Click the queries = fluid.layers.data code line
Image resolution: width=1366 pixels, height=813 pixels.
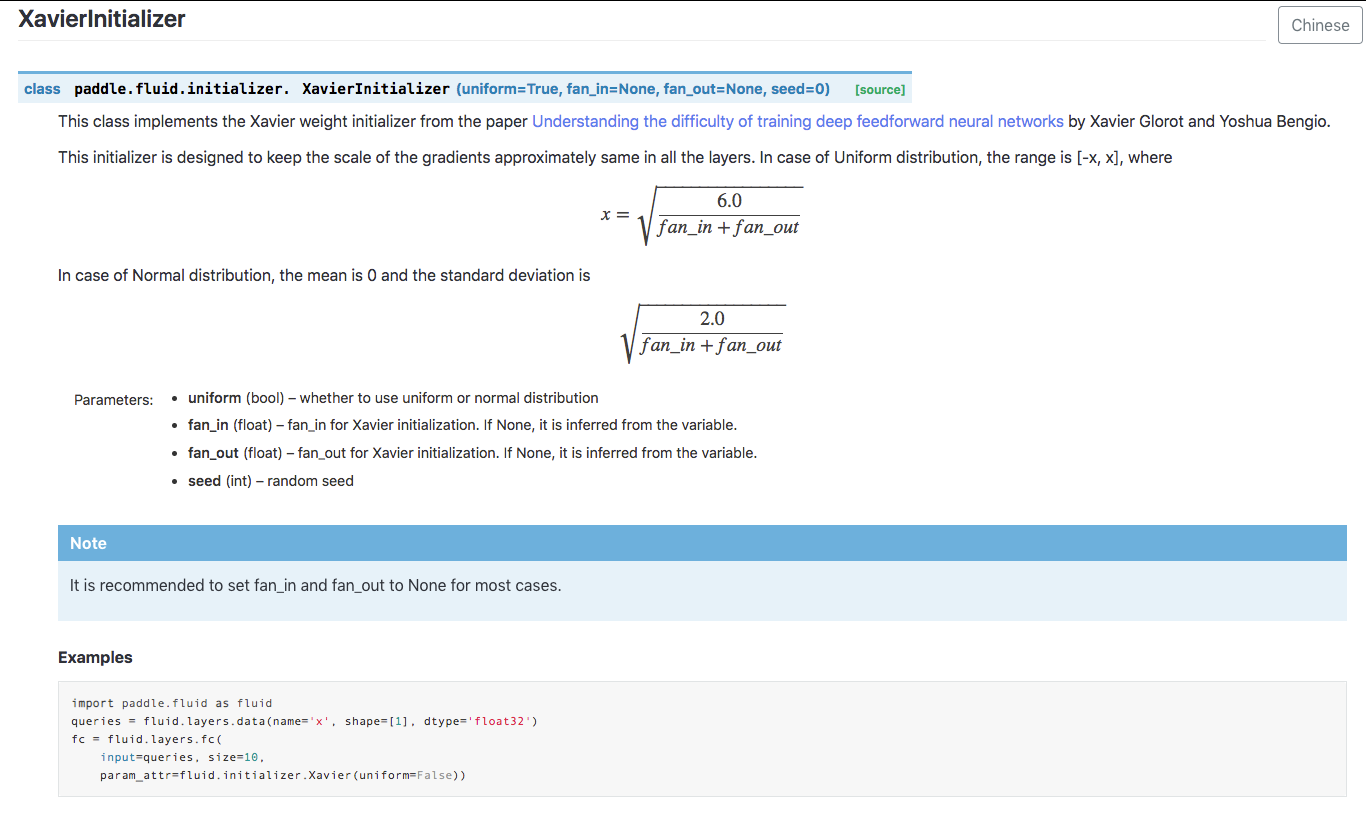tap(304, 721)
